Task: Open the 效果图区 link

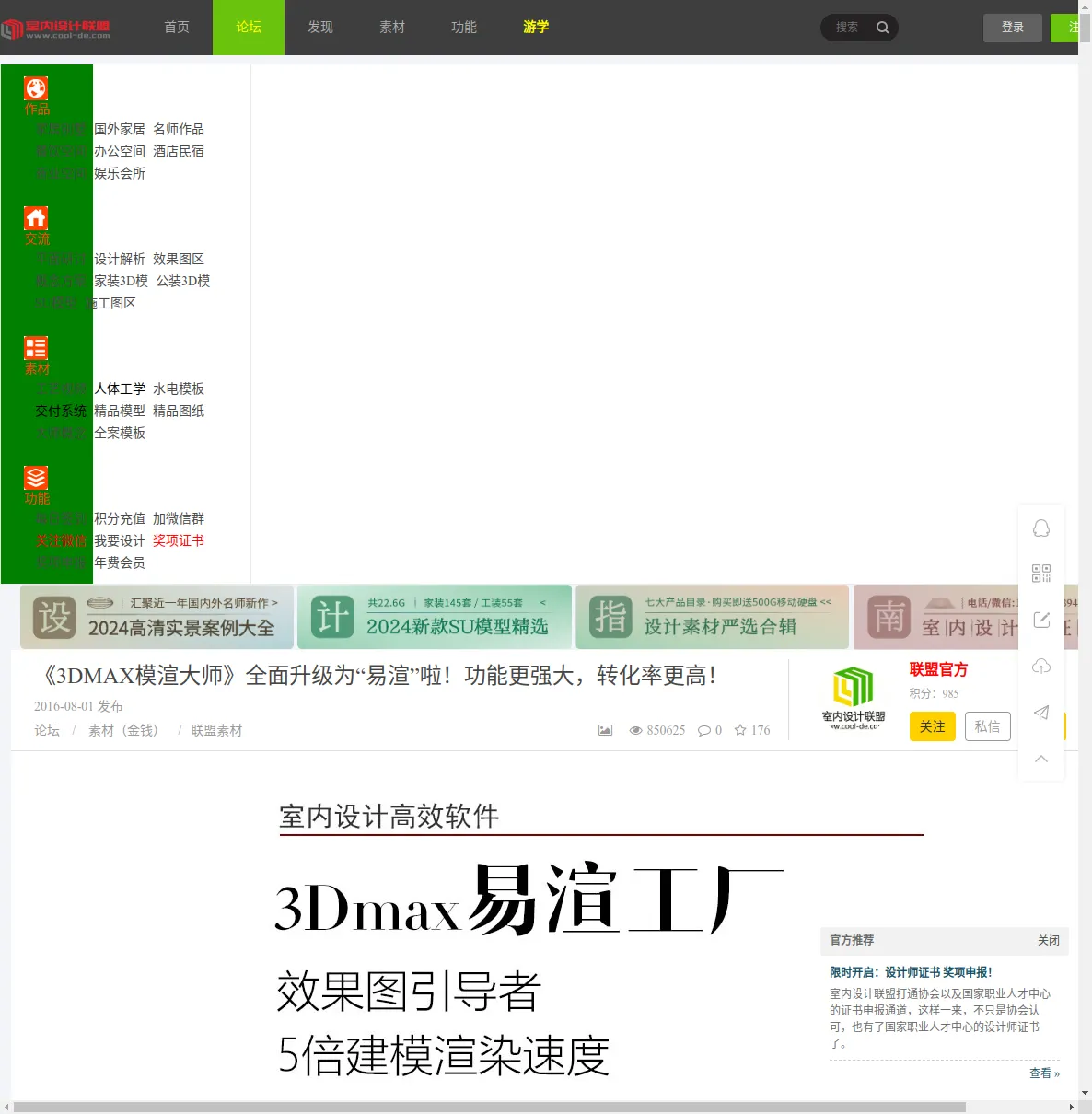Action: [179, 259]
